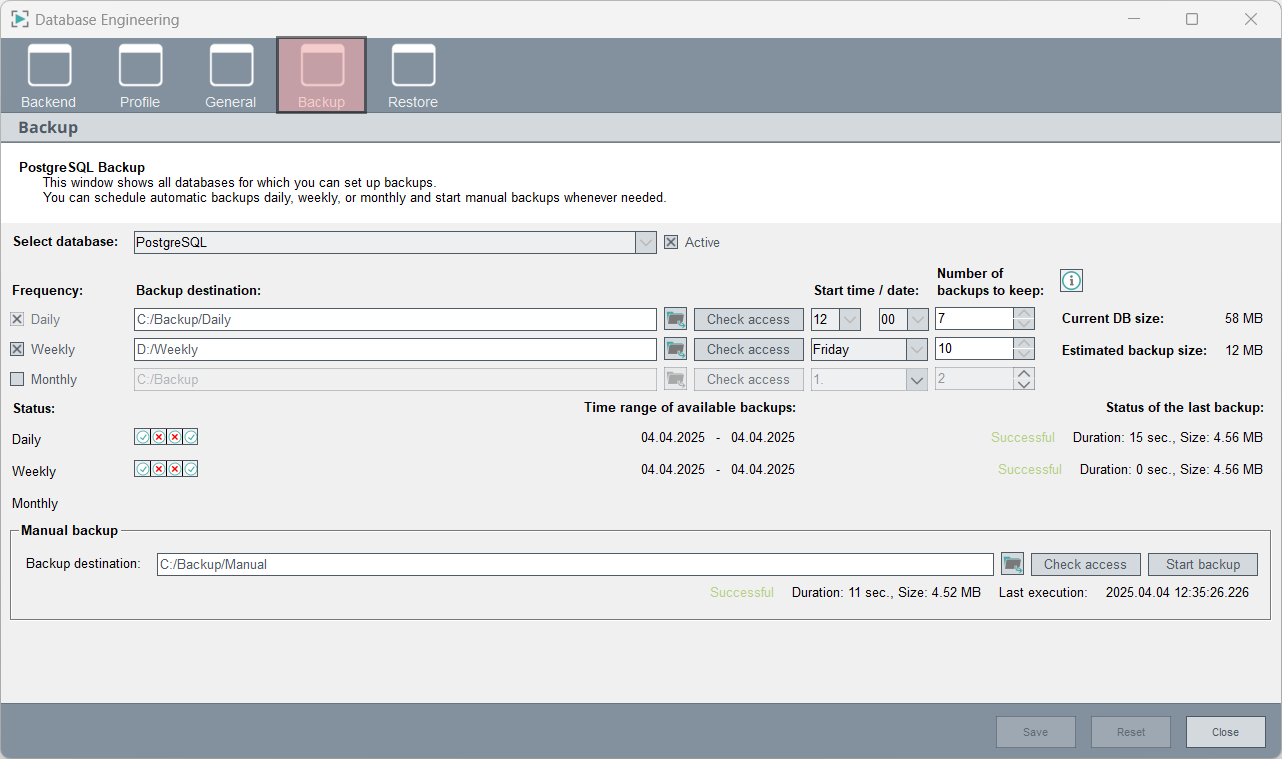Viewport: 1282px width, 759px height.
Task: Check access for the Manual backup destination
Action: pyautogui.click(x=1086, y=564)
